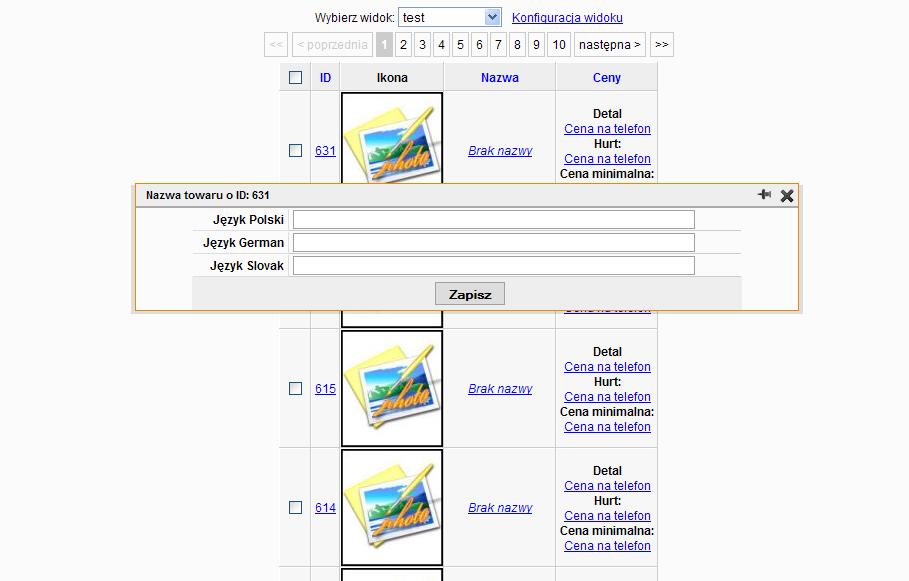Click the photo thumbnail of product 614
The image size is (909, 581).
tap(392, 507)
